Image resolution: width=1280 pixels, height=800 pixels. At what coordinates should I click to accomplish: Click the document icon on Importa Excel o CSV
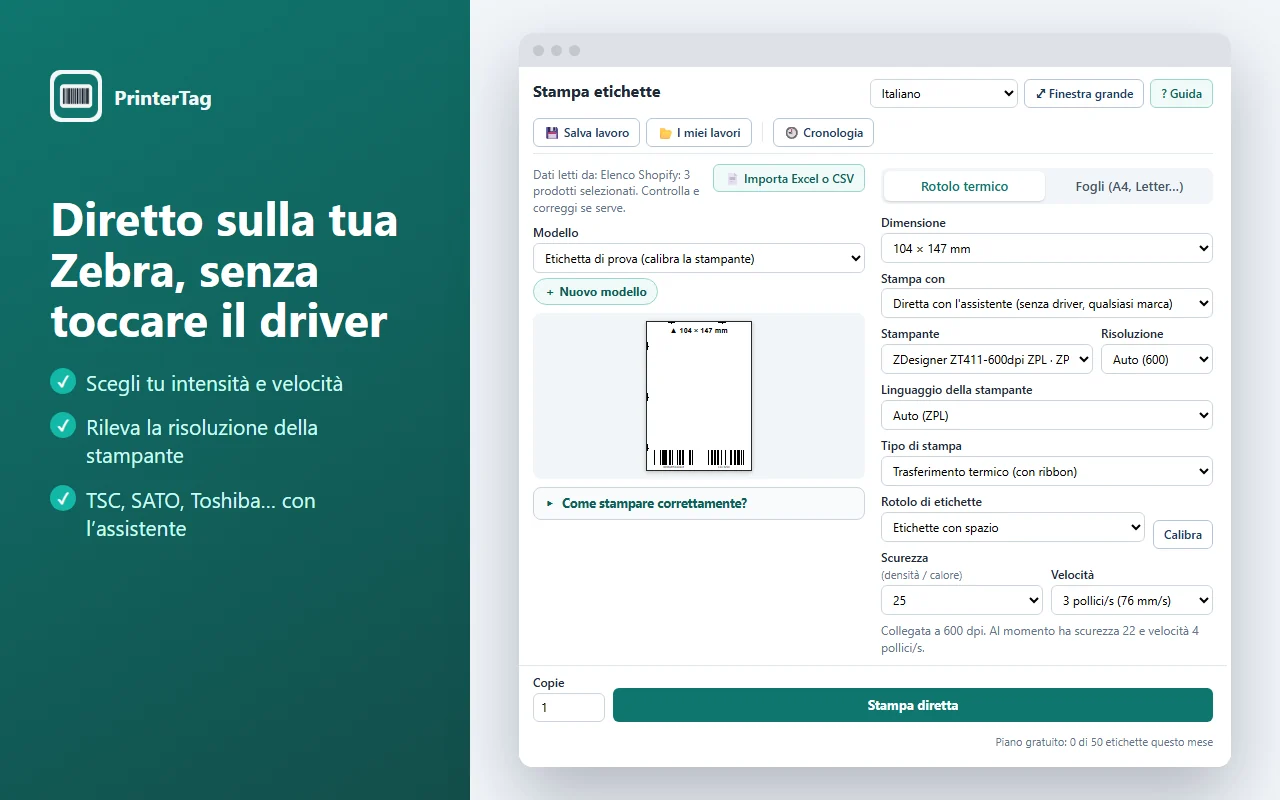pos(732,179)
